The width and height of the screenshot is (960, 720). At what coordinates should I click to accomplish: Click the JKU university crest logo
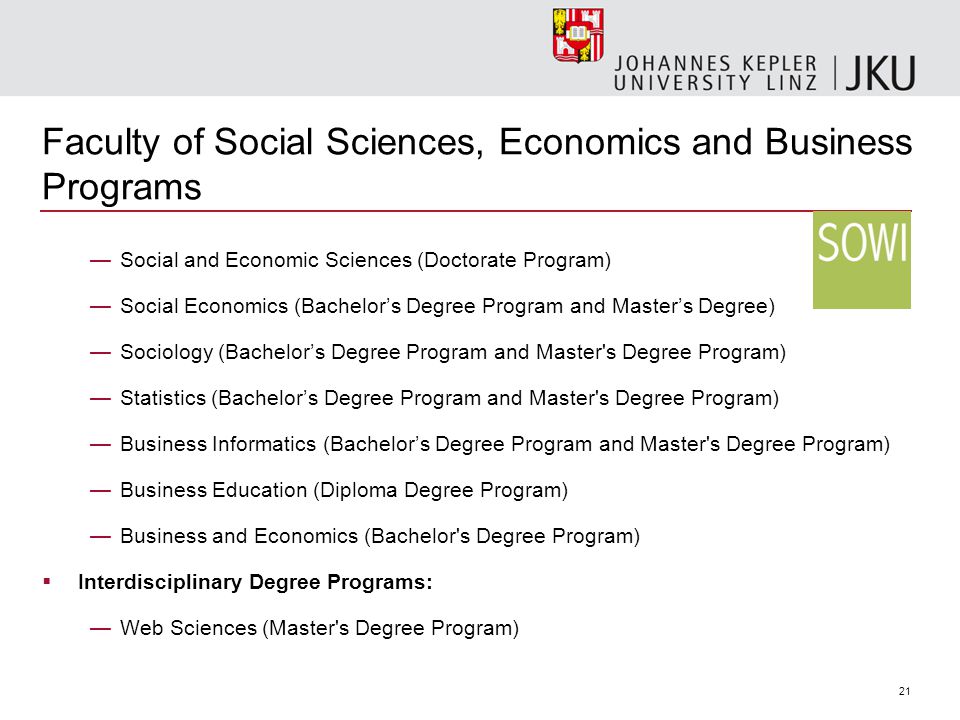coord(578,36)
